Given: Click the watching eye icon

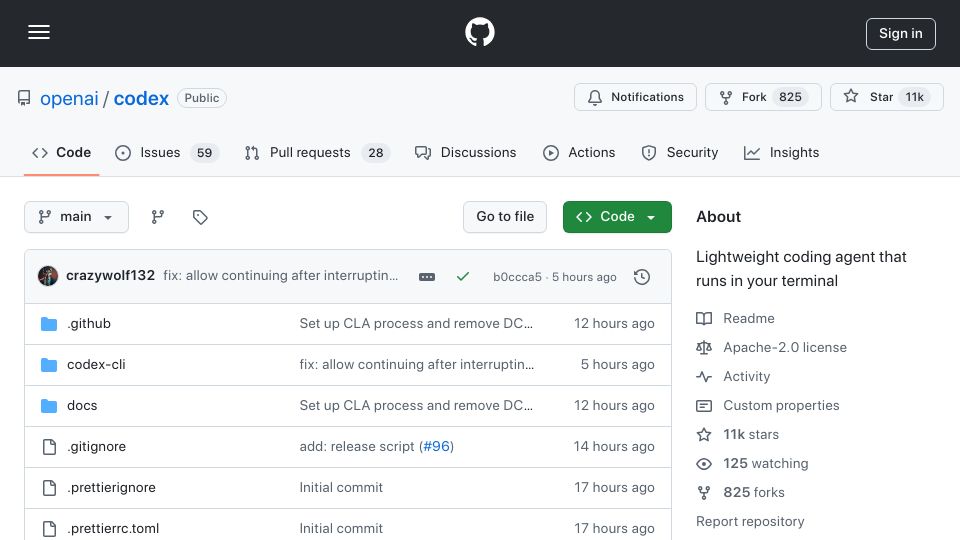Looking at the screenshot, I should (704, 464).
